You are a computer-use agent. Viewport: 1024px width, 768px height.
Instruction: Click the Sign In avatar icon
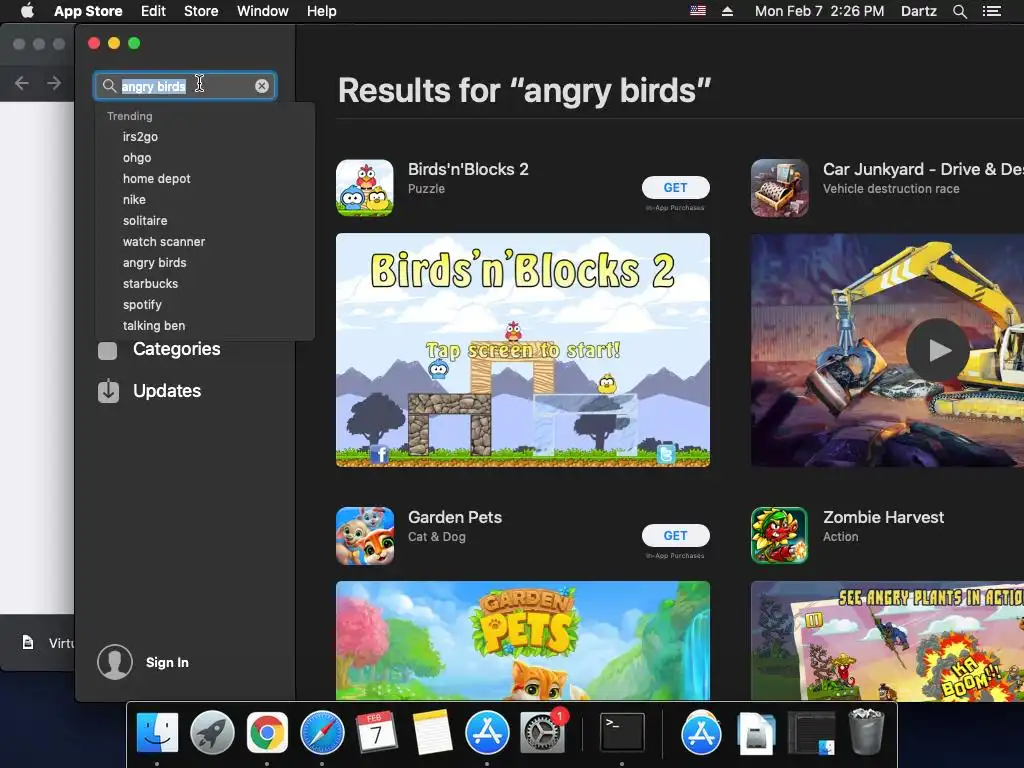point(115,662)
